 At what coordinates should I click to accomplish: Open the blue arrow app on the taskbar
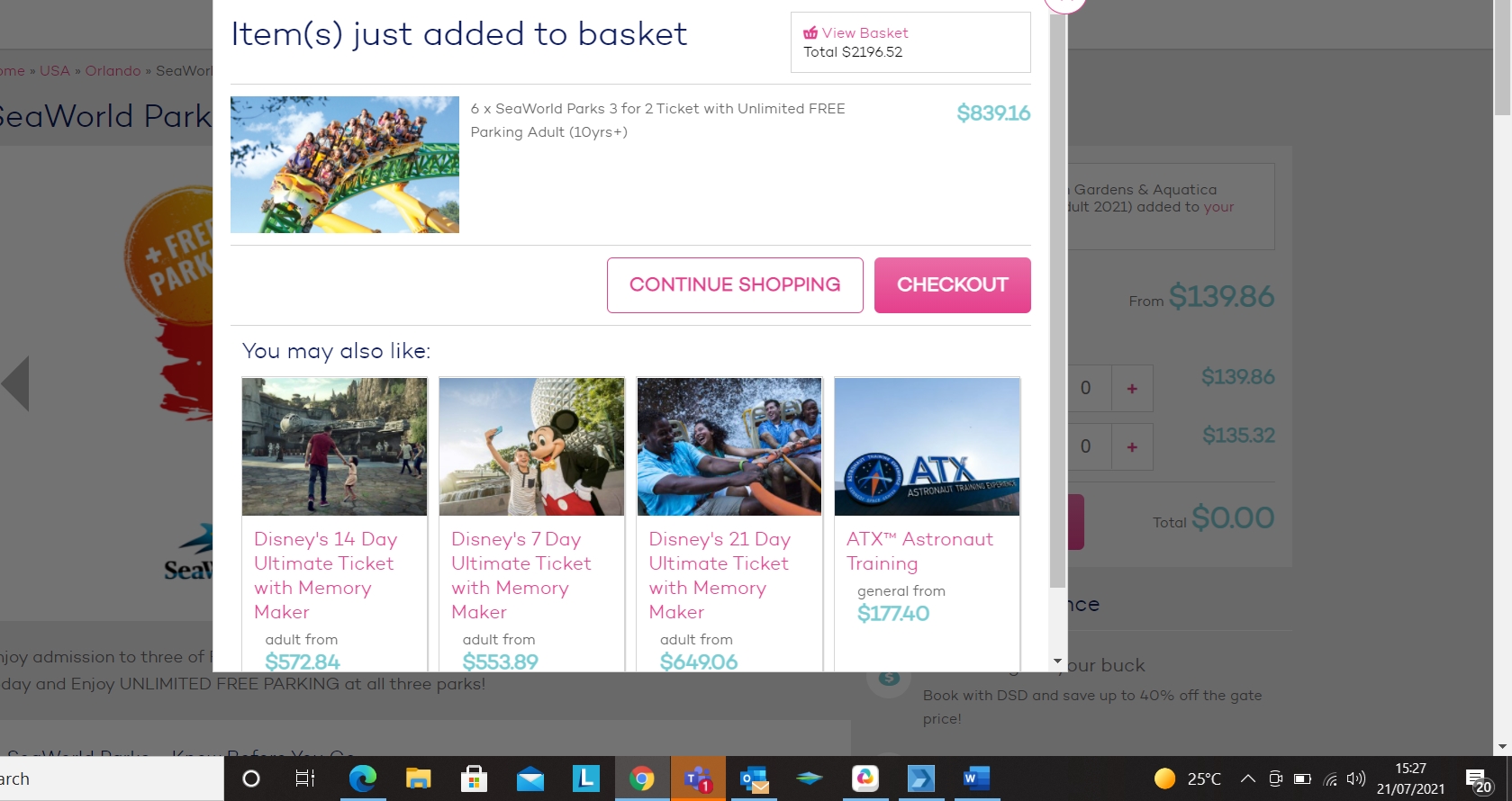(921, 778)
